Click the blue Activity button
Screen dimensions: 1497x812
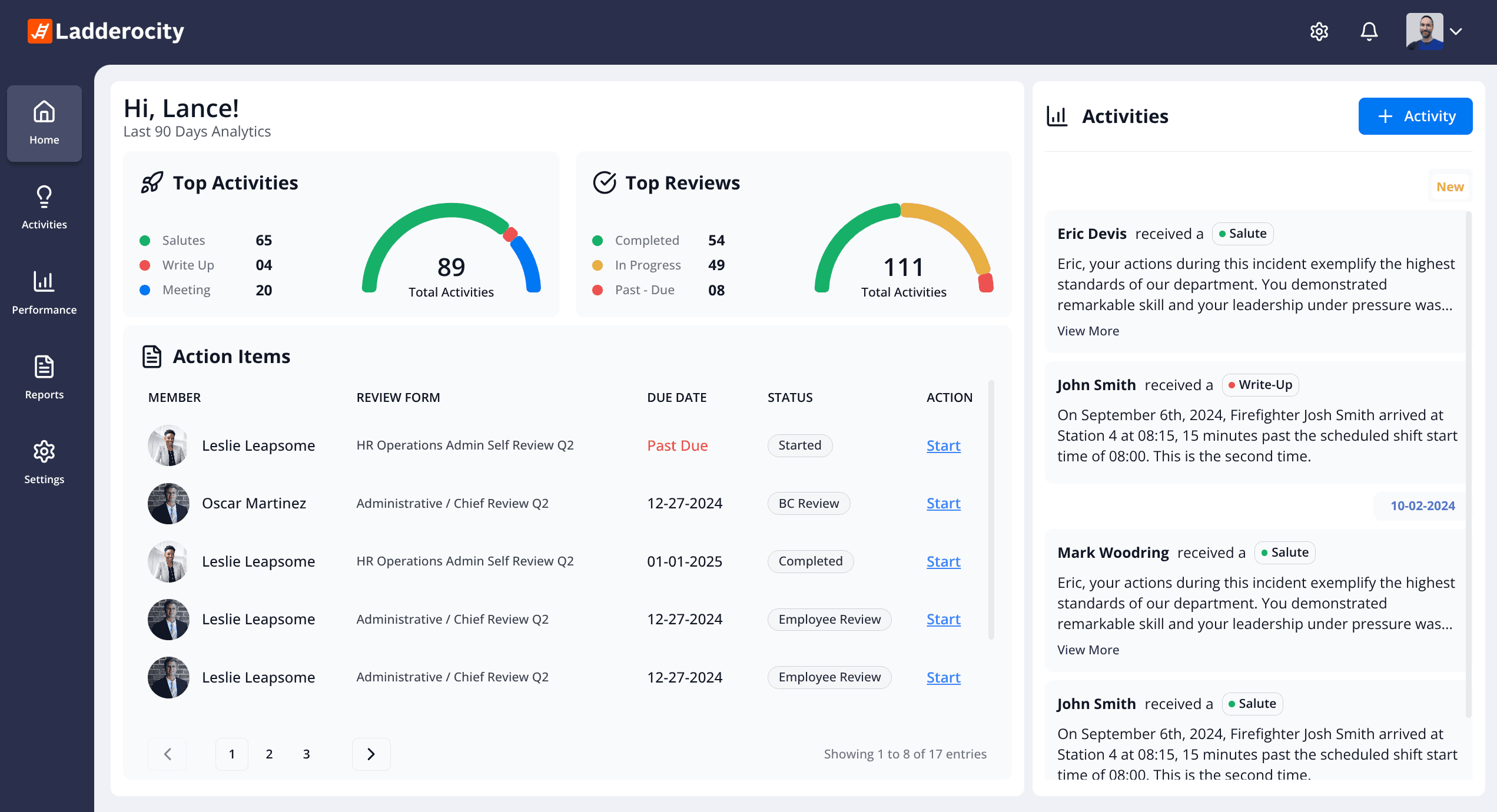1415,116
